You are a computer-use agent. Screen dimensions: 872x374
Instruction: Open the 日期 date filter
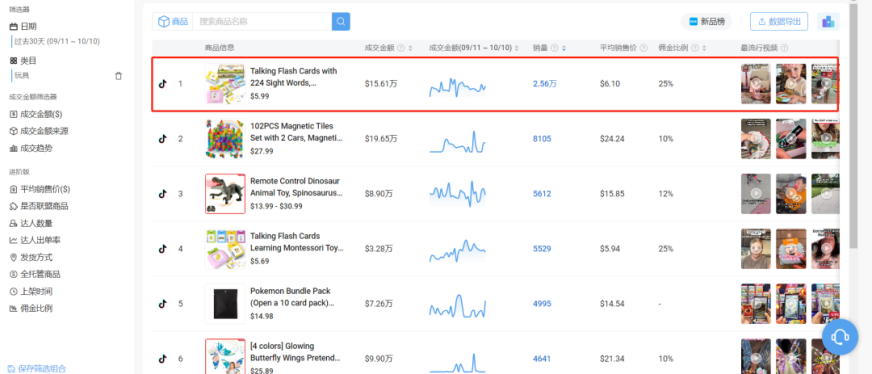pos(23,26)
